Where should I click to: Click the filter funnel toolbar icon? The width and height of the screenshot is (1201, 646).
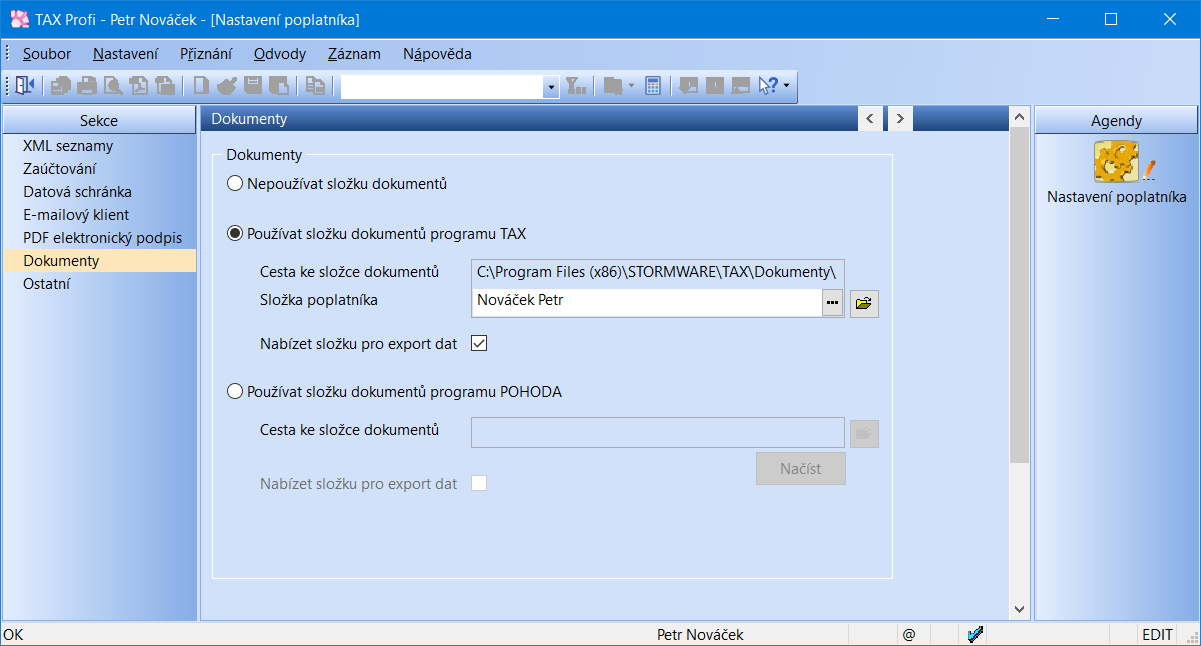(576, 86)
